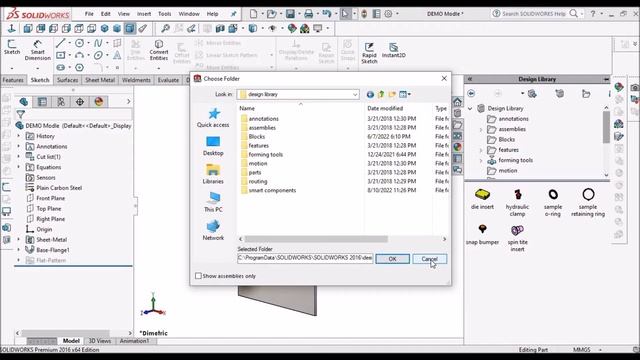Open the DimXpertManager tab
Image resolution: width=640 pixels, height=360 pixels.
tap(80, 102)
